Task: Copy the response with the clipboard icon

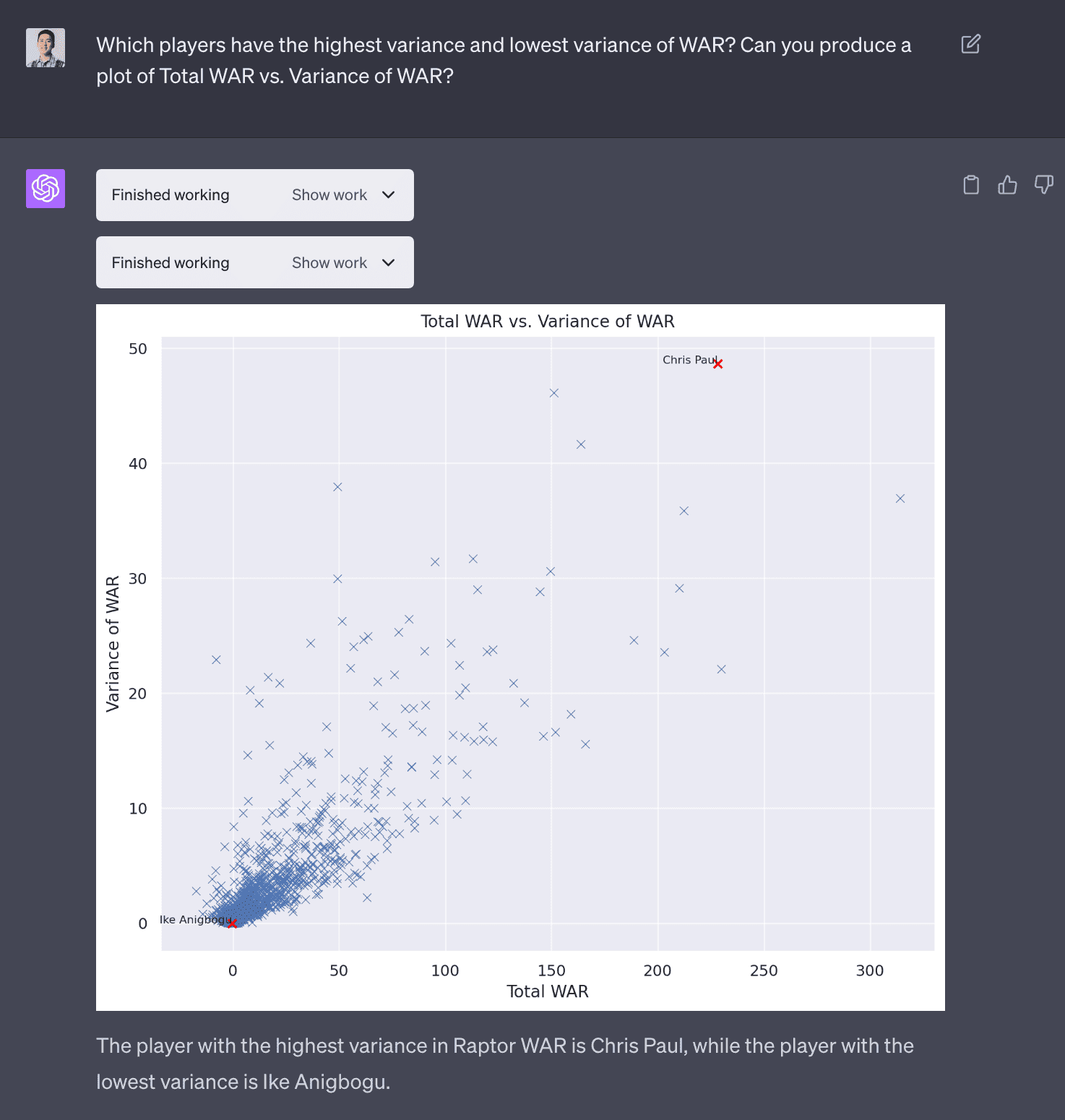Action: click(971, 185)
